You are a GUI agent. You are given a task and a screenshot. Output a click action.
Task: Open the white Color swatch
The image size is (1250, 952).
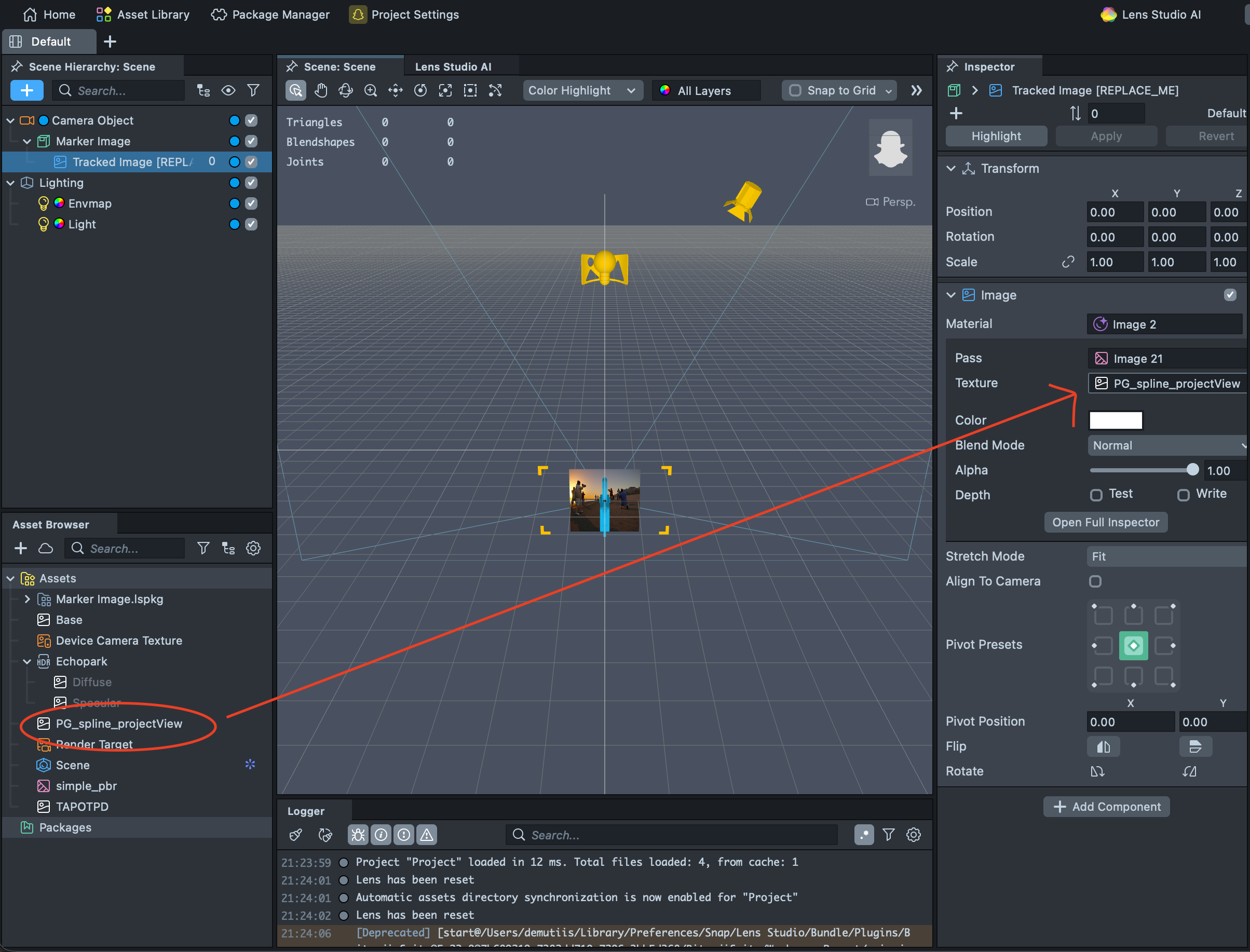1116,420
